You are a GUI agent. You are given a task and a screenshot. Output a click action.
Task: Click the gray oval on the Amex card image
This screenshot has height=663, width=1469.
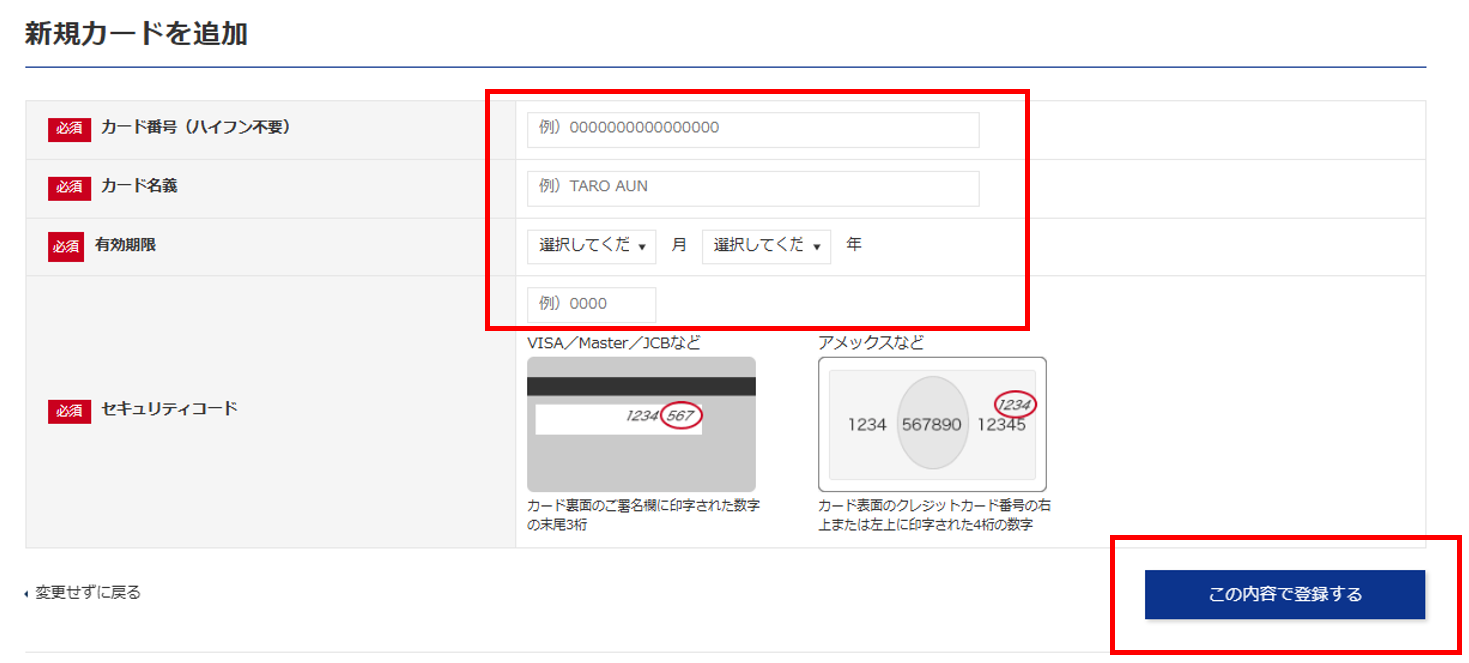coord(932,424)
